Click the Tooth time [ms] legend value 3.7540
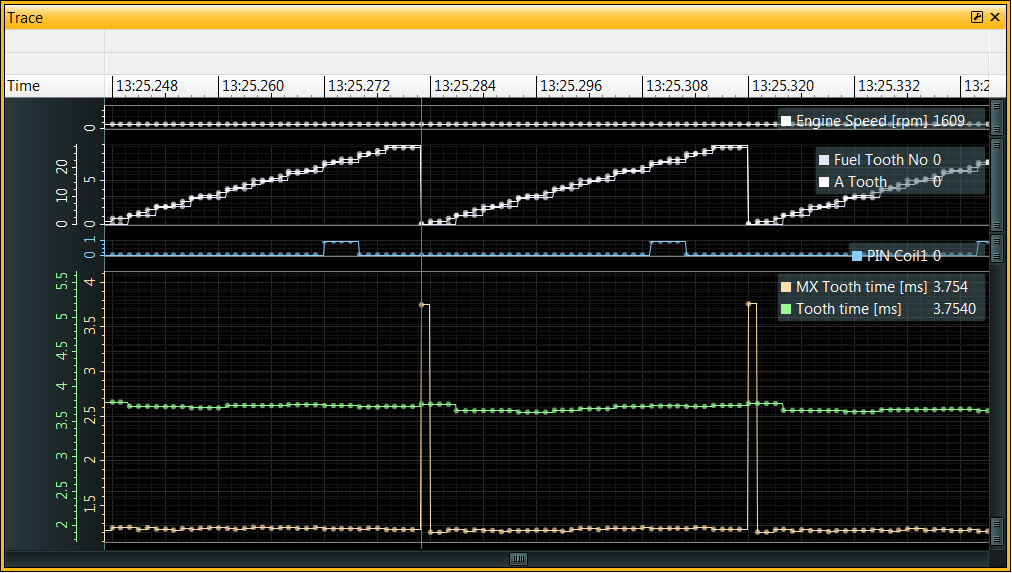Screen dimensions: 1012x573 click(x=953, y=309)
